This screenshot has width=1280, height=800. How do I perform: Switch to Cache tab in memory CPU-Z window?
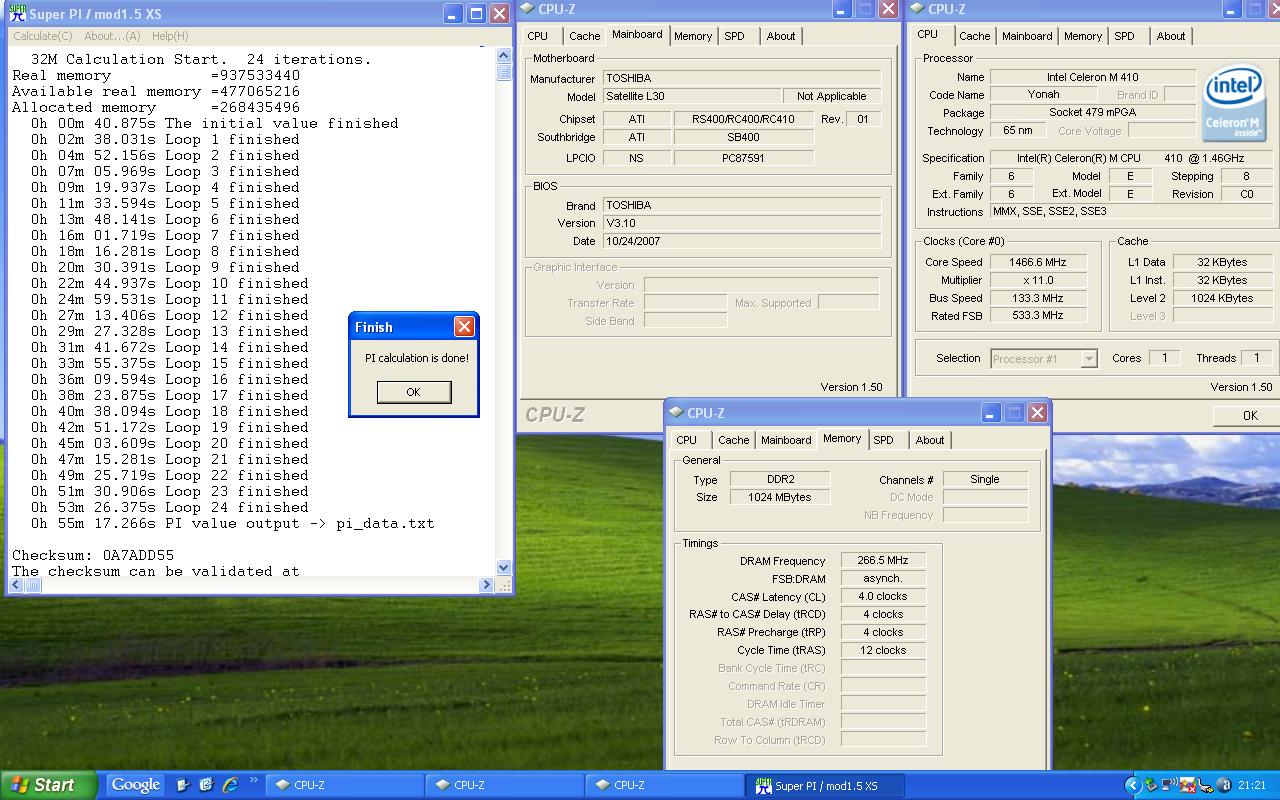733,440
